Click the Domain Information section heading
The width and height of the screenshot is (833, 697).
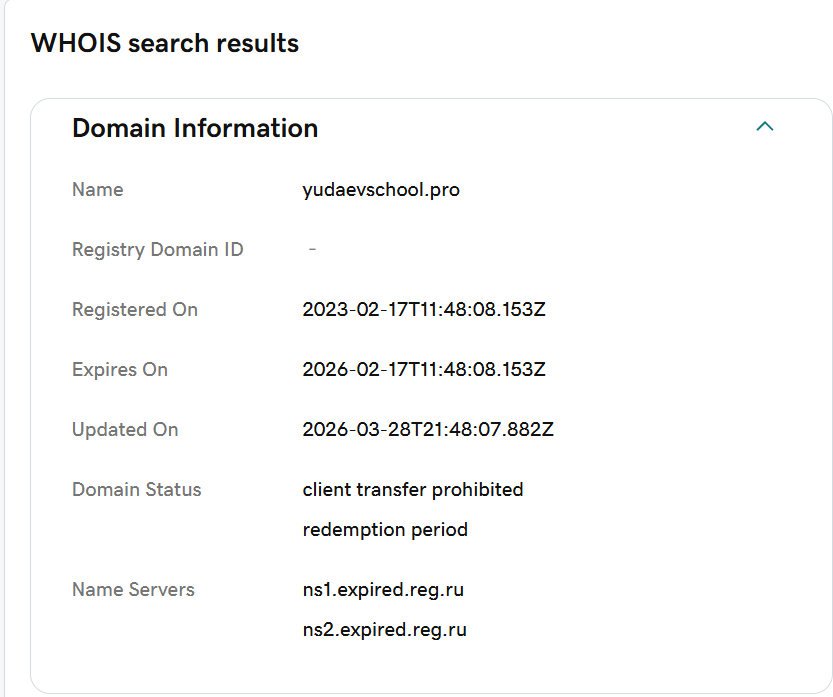[195, 128]
